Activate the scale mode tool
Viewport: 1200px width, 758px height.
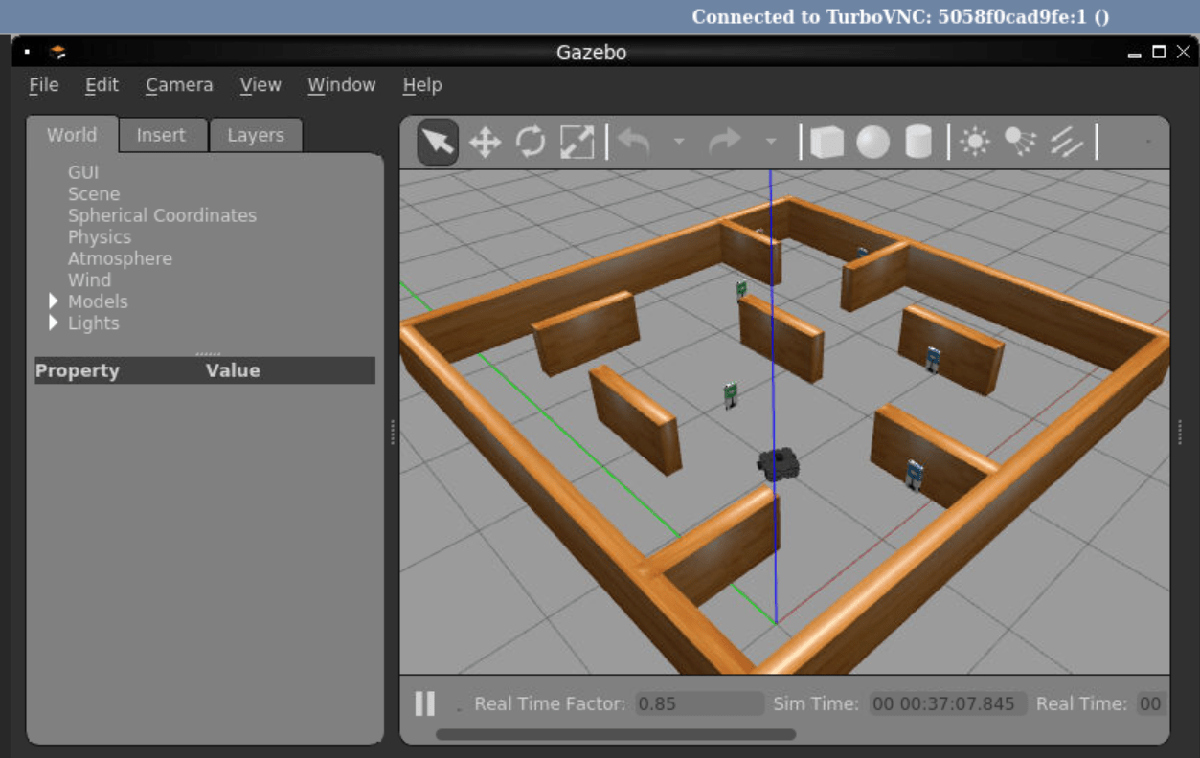[x=577, y=142]
